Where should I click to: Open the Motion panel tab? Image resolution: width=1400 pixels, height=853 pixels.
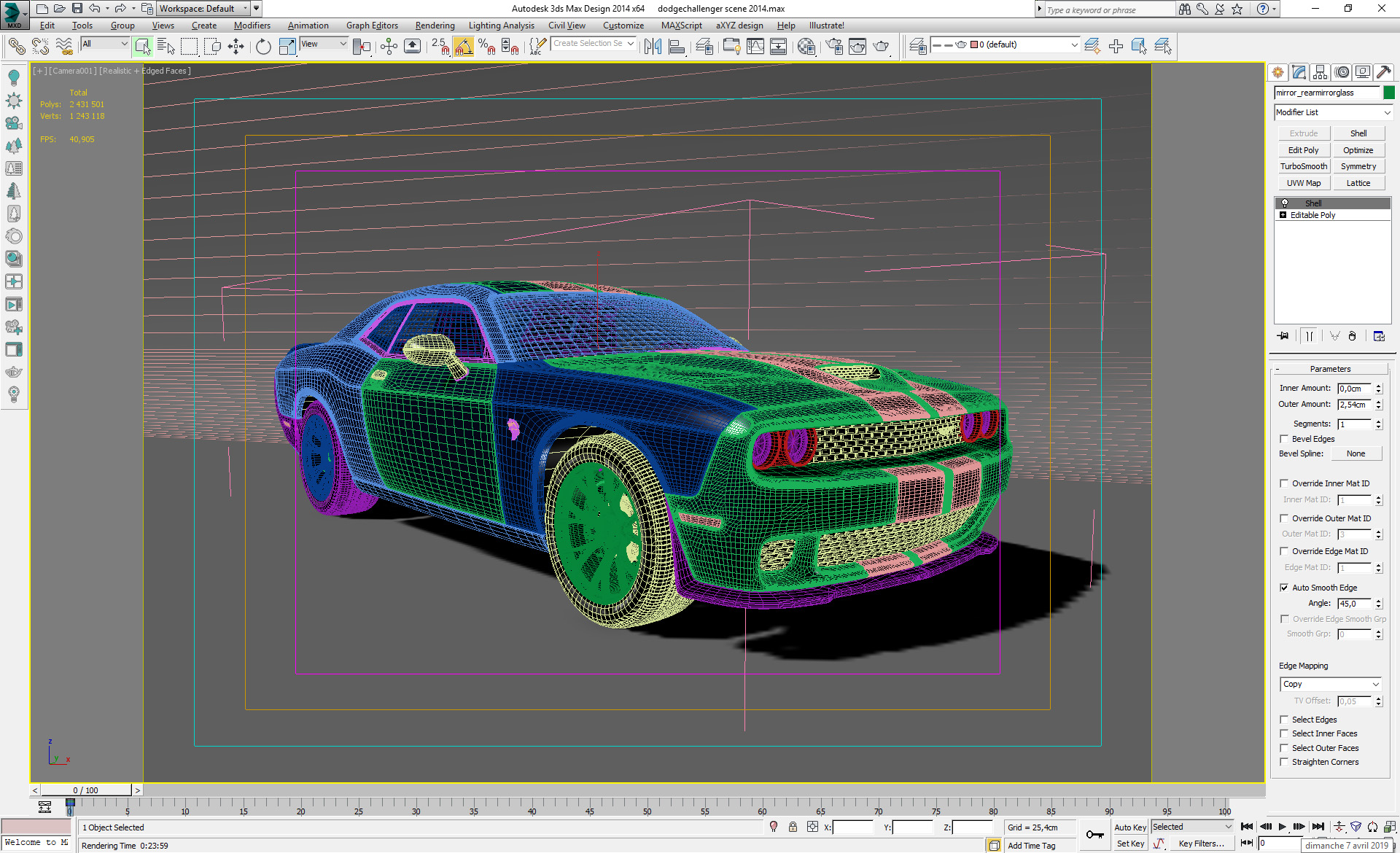[x=1342, y=72]
